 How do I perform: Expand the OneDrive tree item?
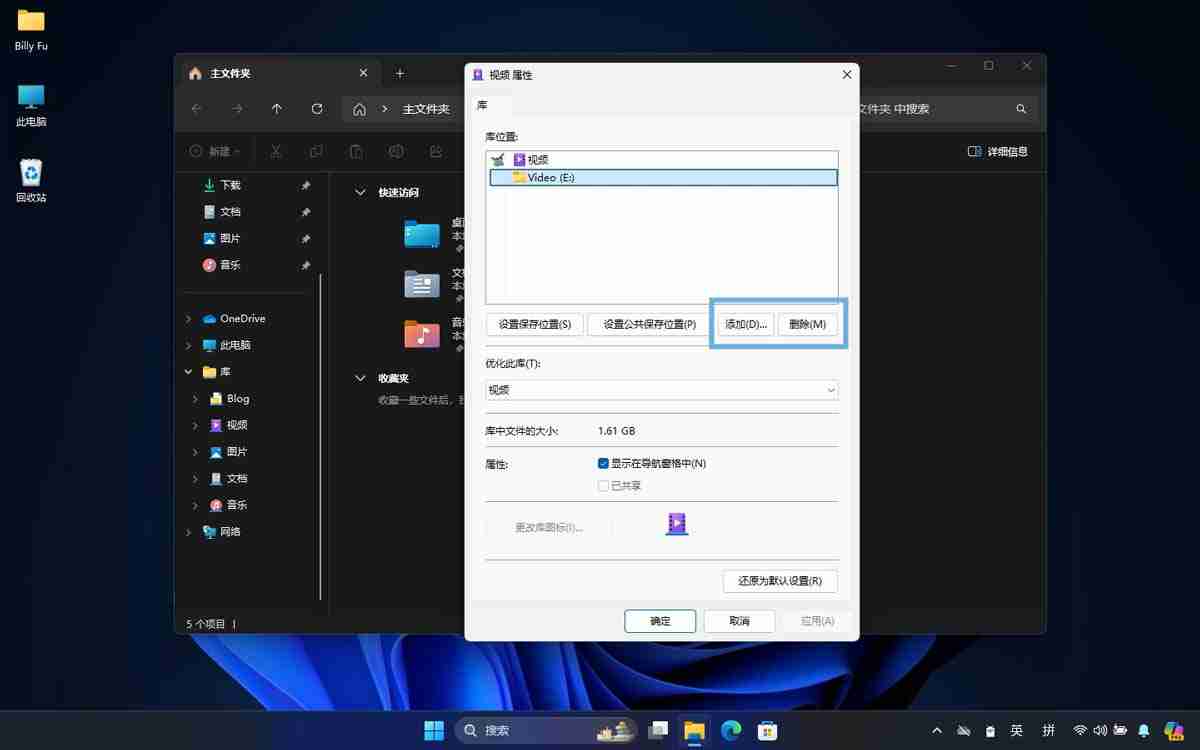click(x=187, y=318)
